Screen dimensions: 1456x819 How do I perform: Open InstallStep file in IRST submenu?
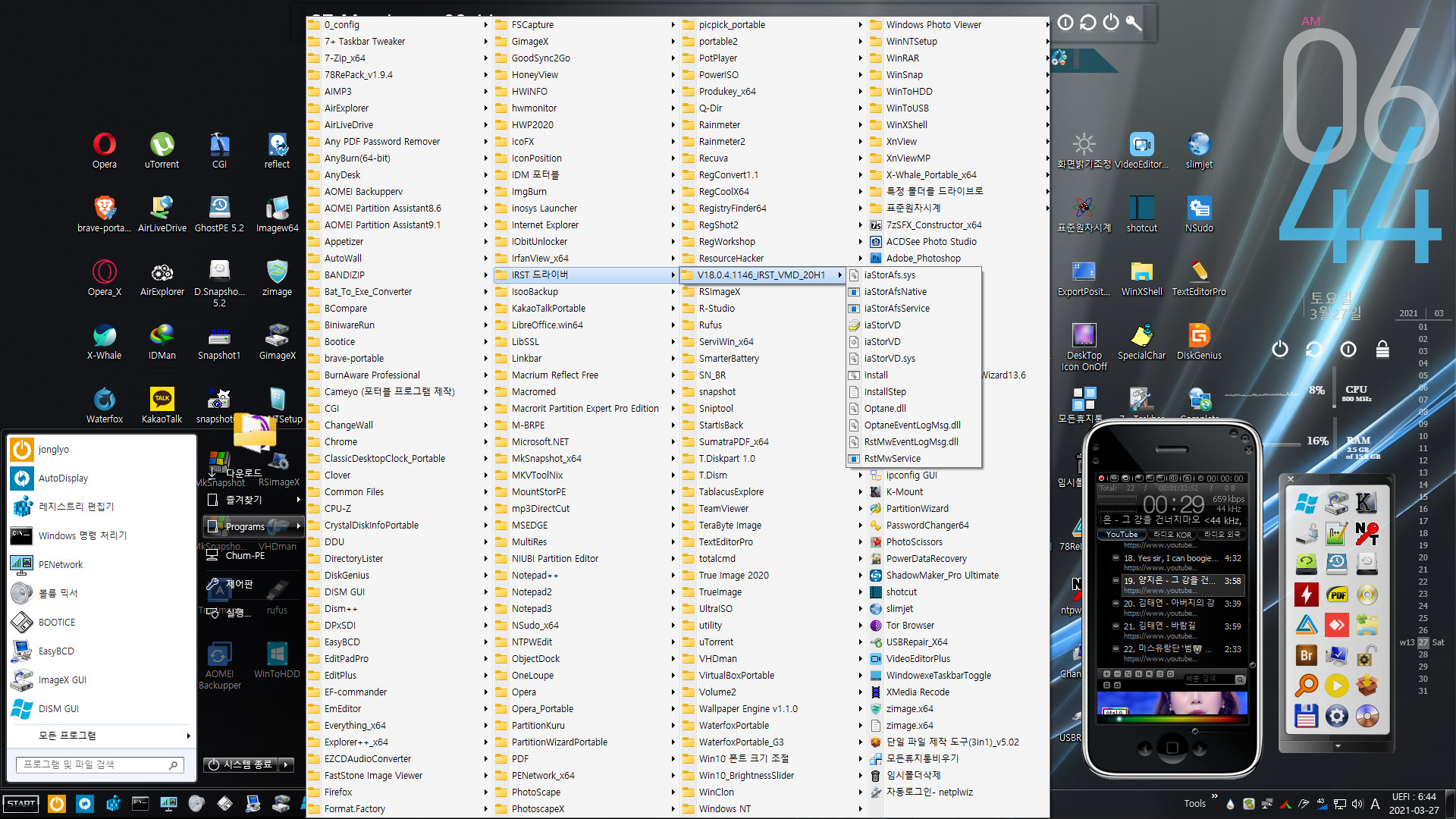point(914,391)
